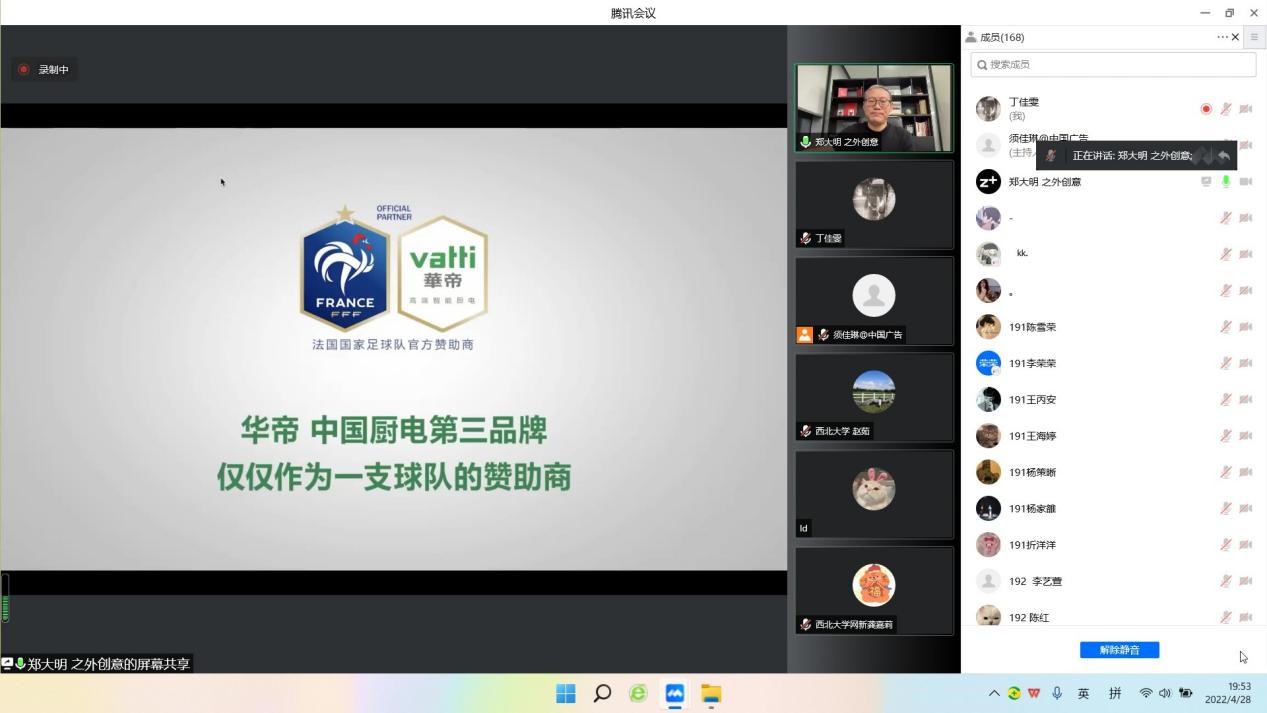Open Windows taskbar search
The image size is (1267, 713).
pyautogui.click(x=602, y=694)
